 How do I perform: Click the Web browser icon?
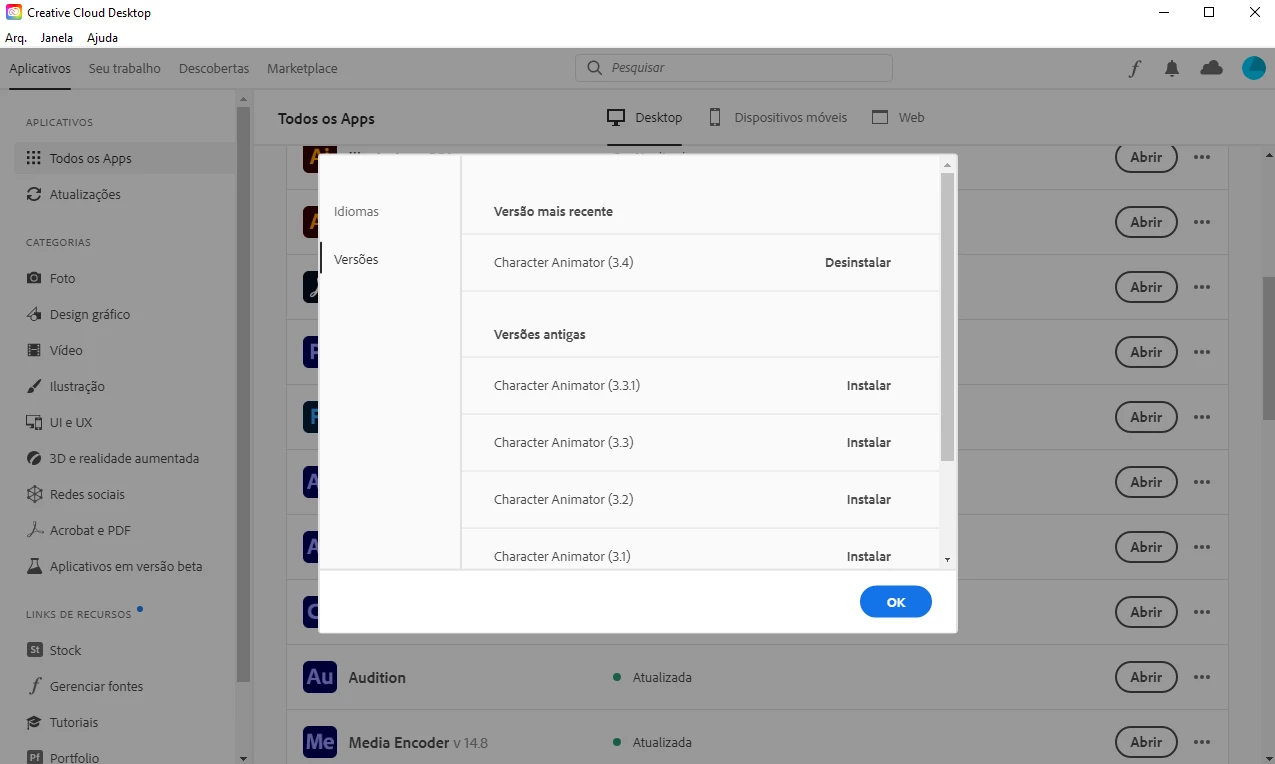pyautogui.click(x=880, y=117)
